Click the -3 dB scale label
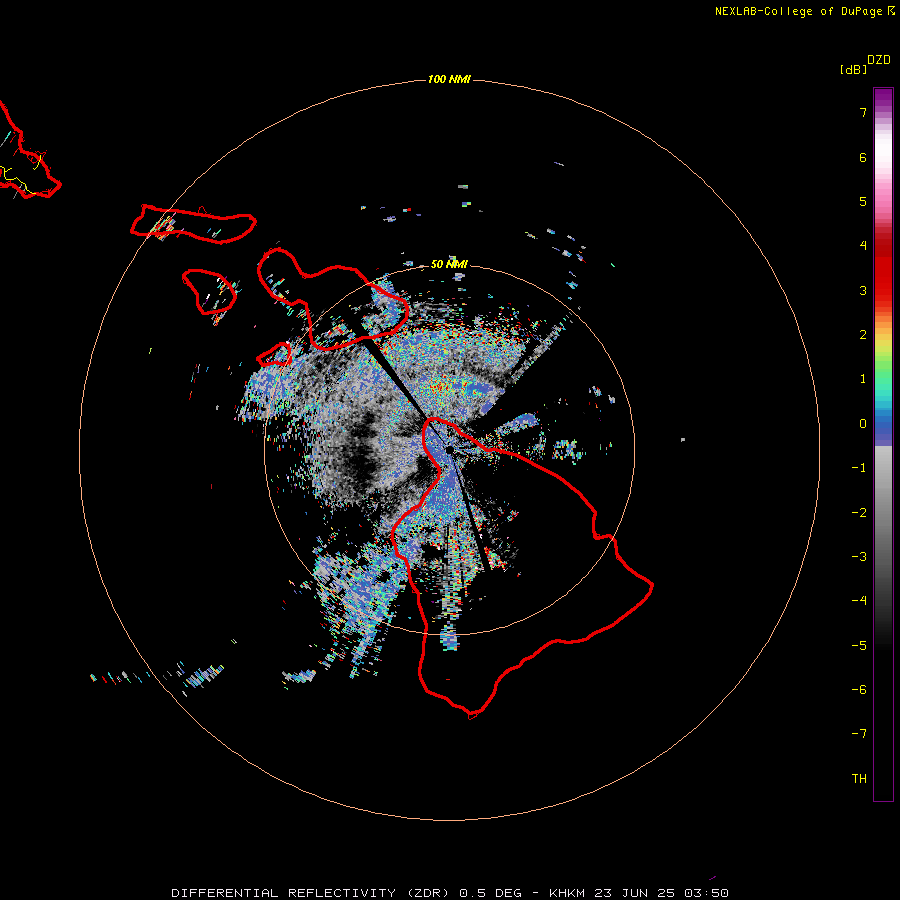Screen dimensions: 900x900 pyautogui.click(x=859, y=557)
